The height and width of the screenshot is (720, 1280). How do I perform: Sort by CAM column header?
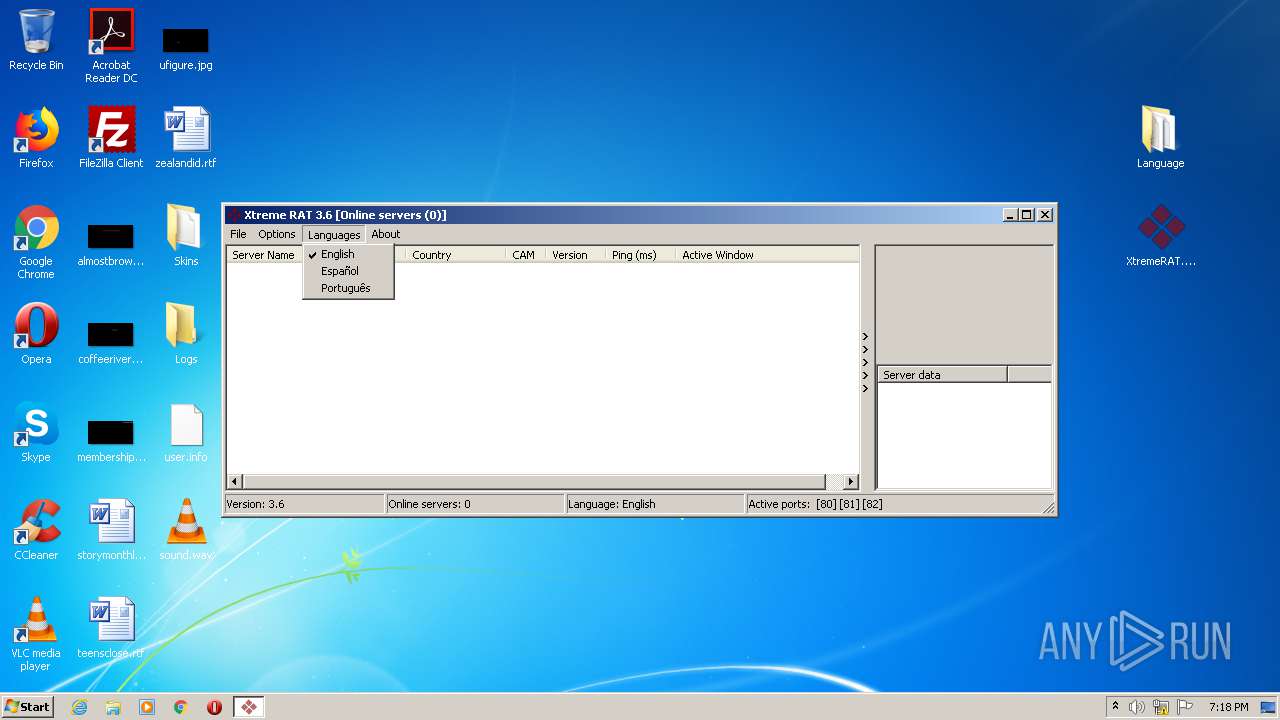525,255
